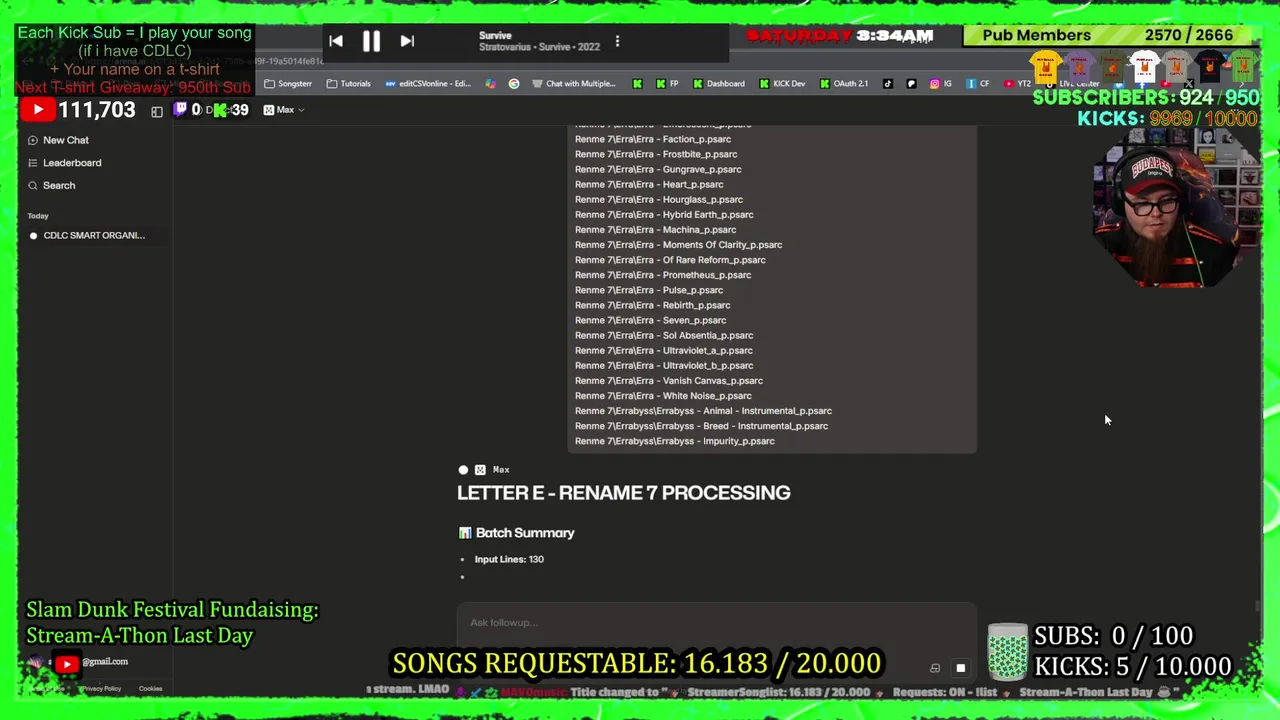The width and height of the screenshot is (1280, 720).
Task: Select the Erra - White Noise_p.psarc line
Action: pos(663,395)
